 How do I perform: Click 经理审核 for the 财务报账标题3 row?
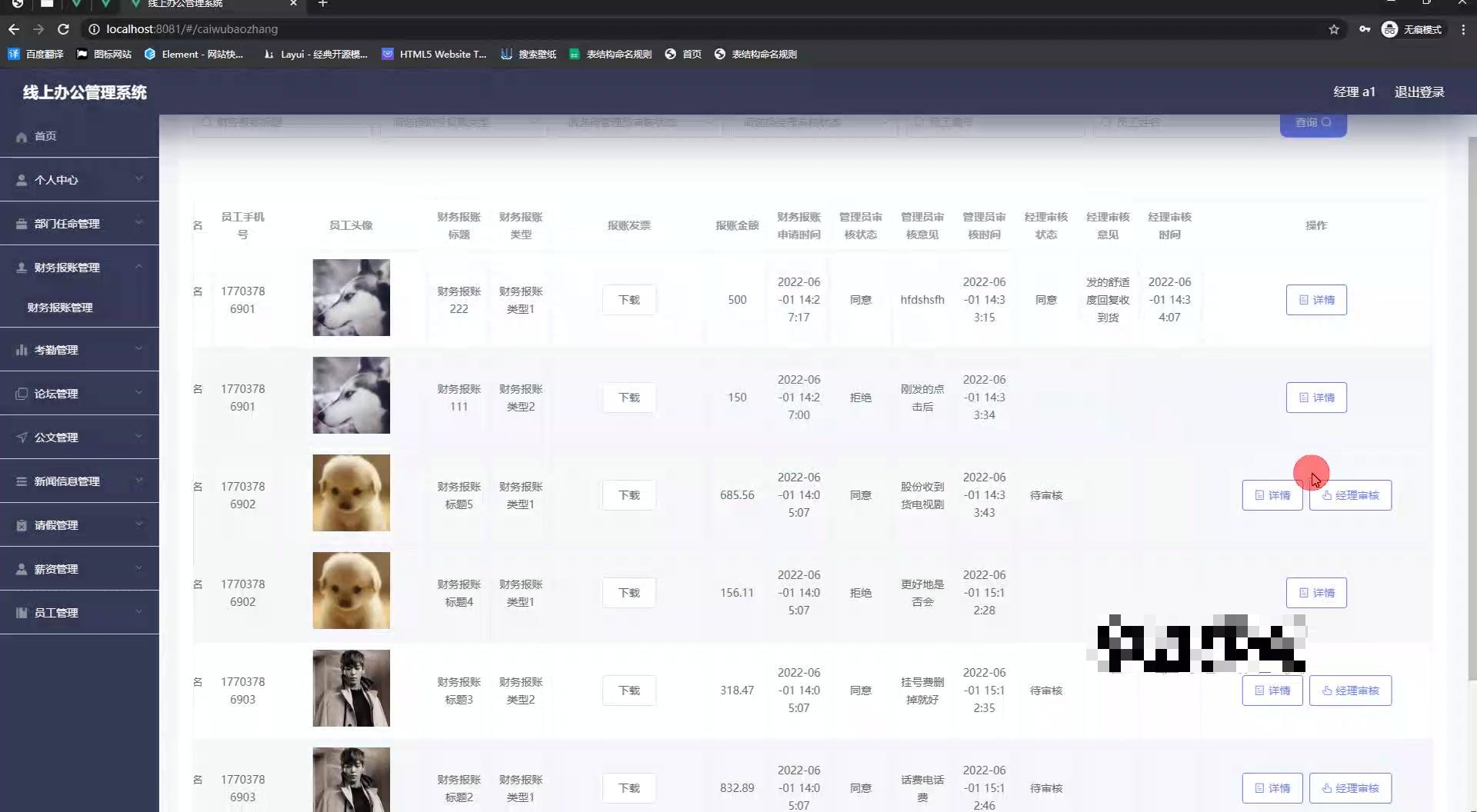click(x=1350, y=691)
